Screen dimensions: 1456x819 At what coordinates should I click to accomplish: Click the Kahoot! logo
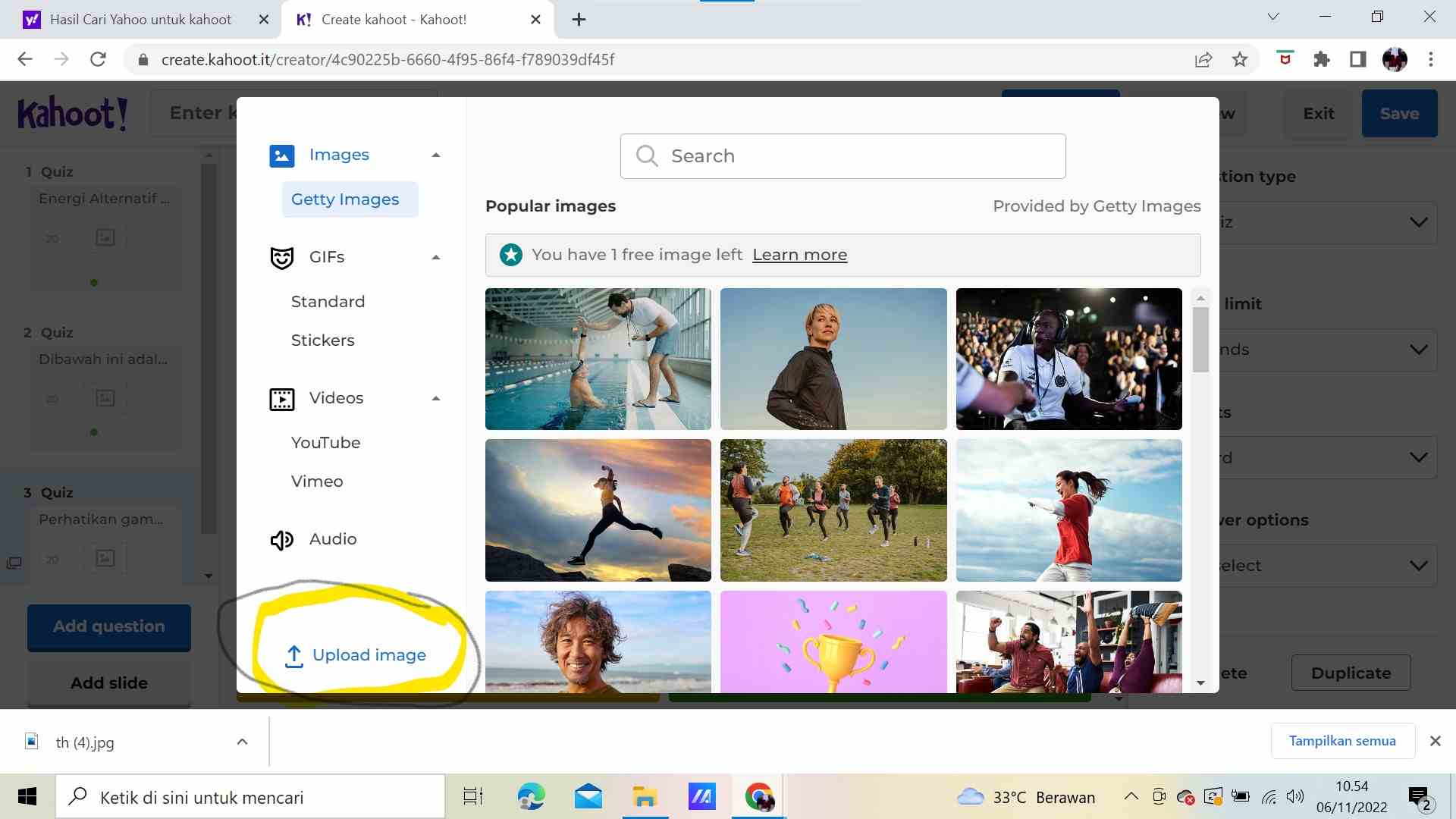coord(73,114)
